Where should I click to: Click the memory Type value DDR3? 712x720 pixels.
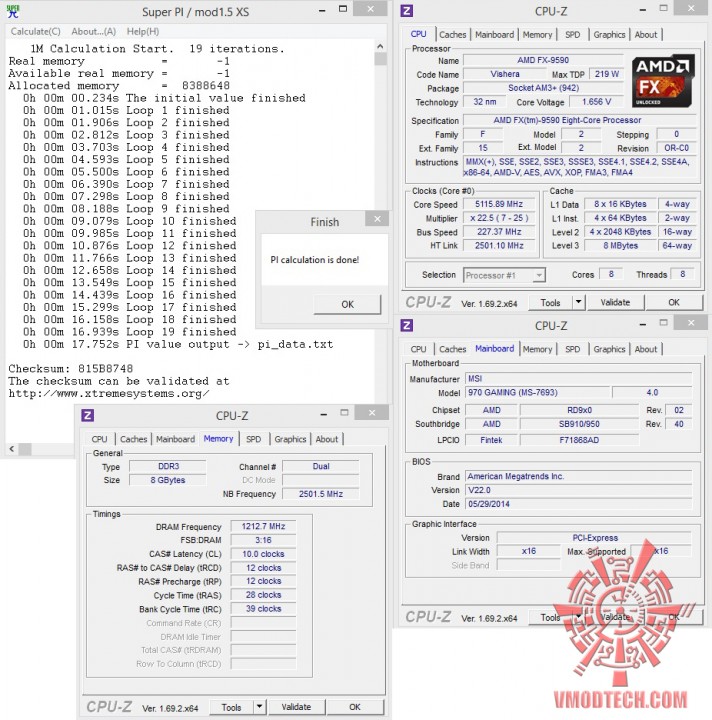click(x=168, y=466)
